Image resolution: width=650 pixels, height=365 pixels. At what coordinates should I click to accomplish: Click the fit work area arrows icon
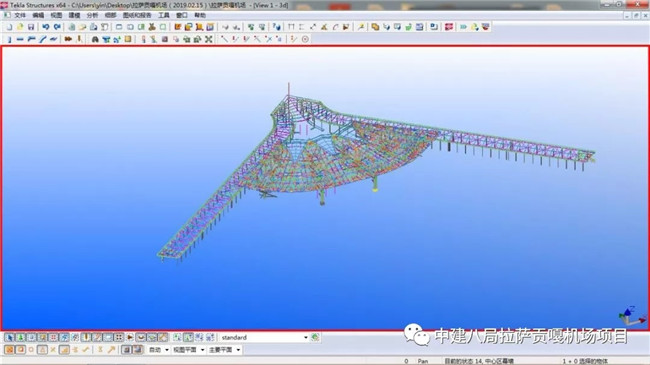pos(209,39)
